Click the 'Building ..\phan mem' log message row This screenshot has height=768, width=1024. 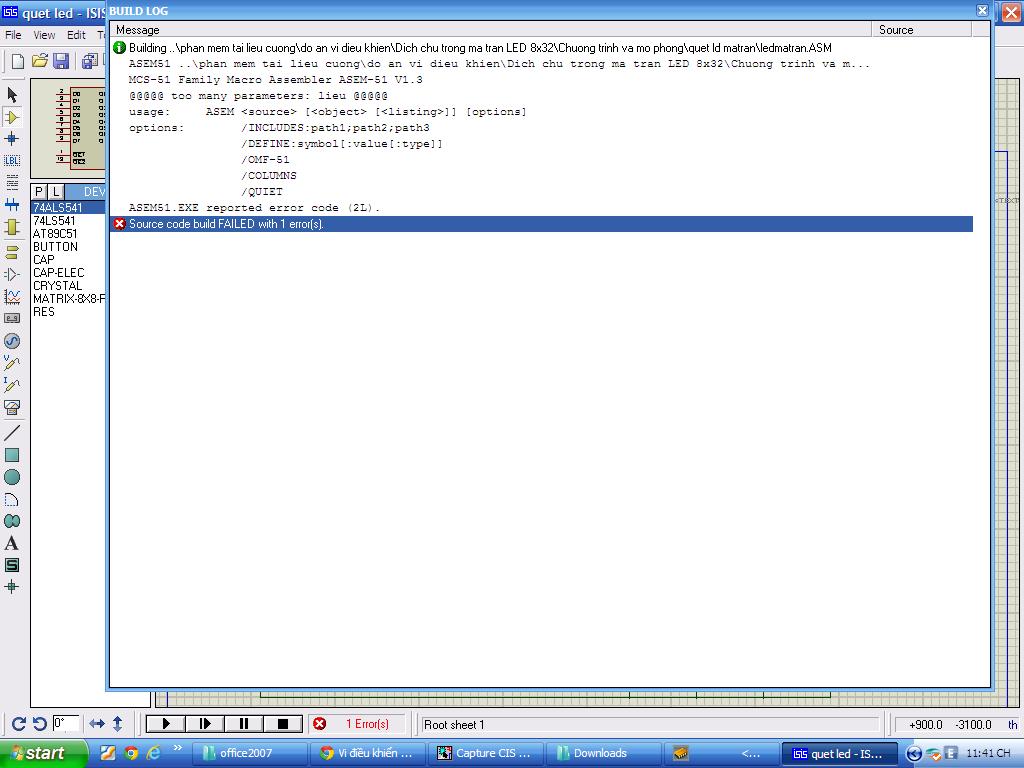pyautogui.click(x=541, y=48)
